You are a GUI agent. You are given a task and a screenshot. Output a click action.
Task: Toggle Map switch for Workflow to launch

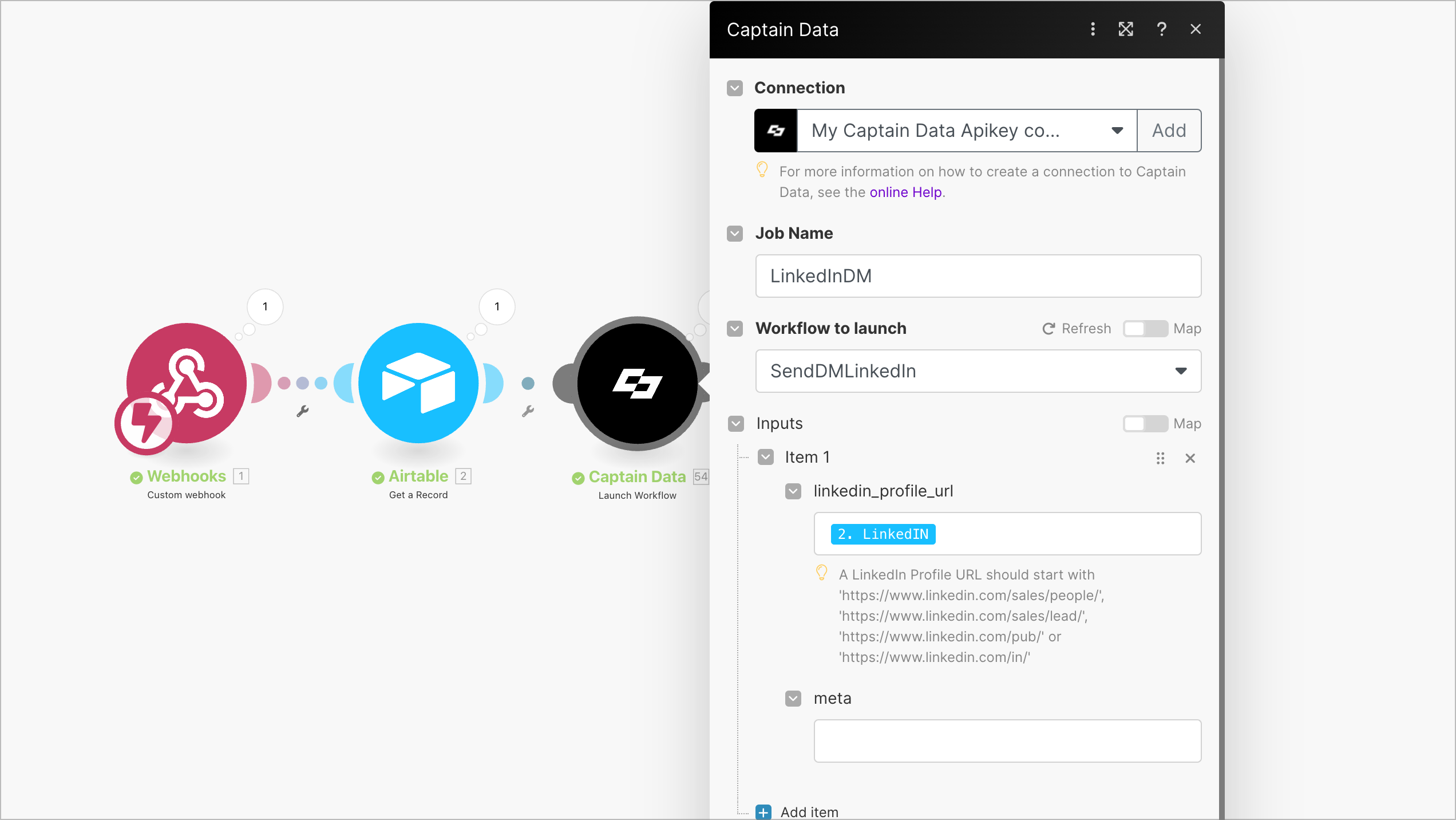1145,329
